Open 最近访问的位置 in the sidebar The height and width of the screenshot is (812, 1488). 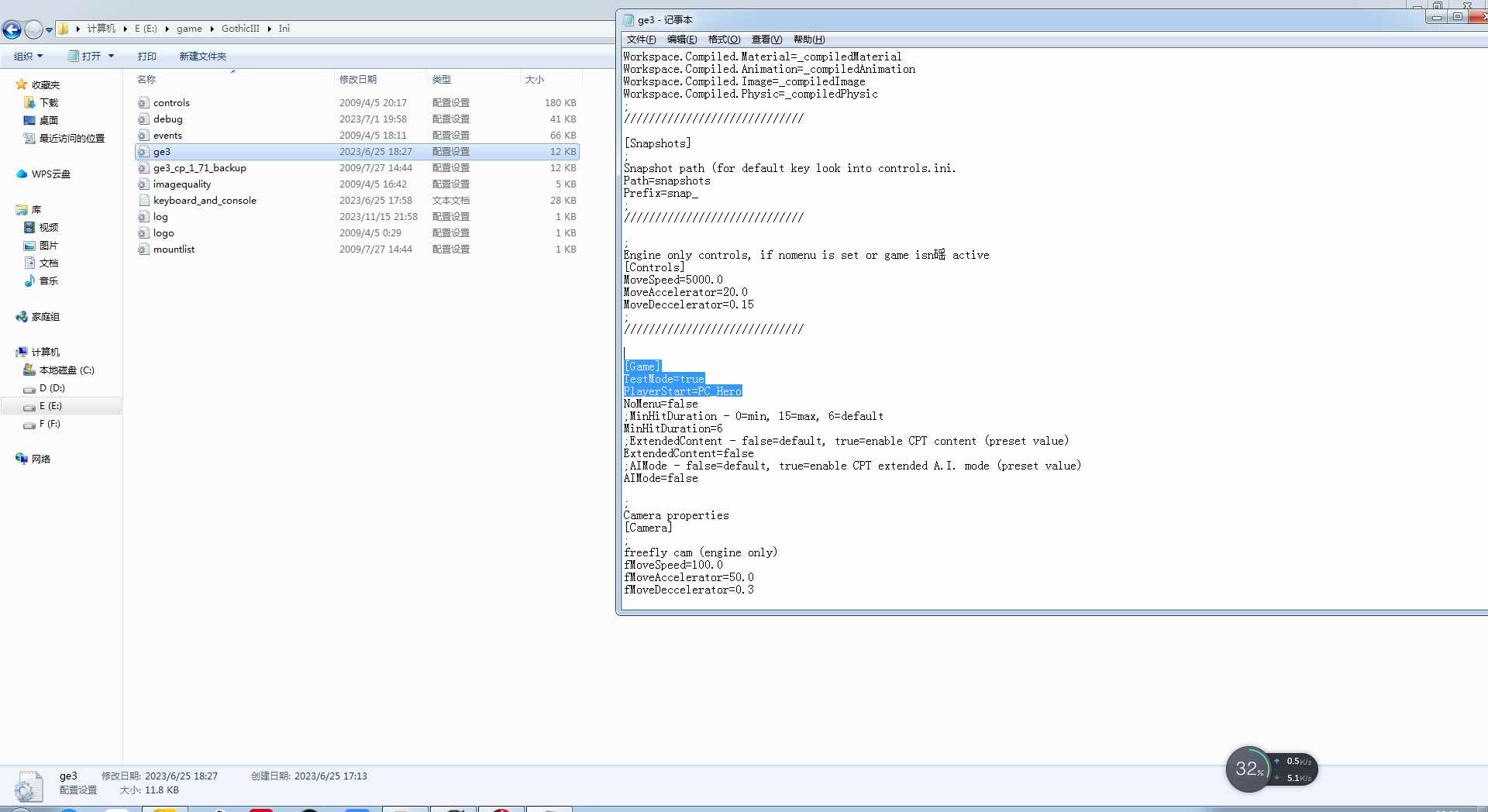pos(71,138)
